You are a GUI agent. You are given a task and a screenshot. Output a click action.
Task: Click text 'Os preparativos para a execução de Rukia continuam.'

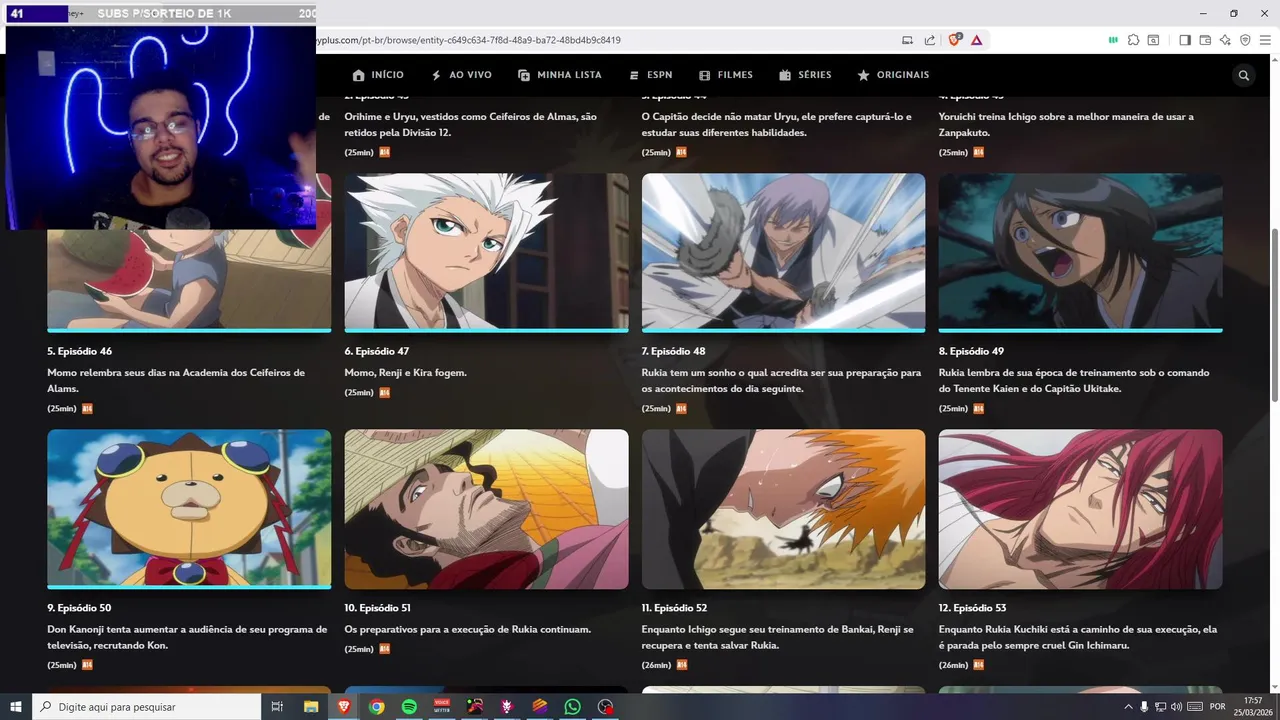(468, 630)
